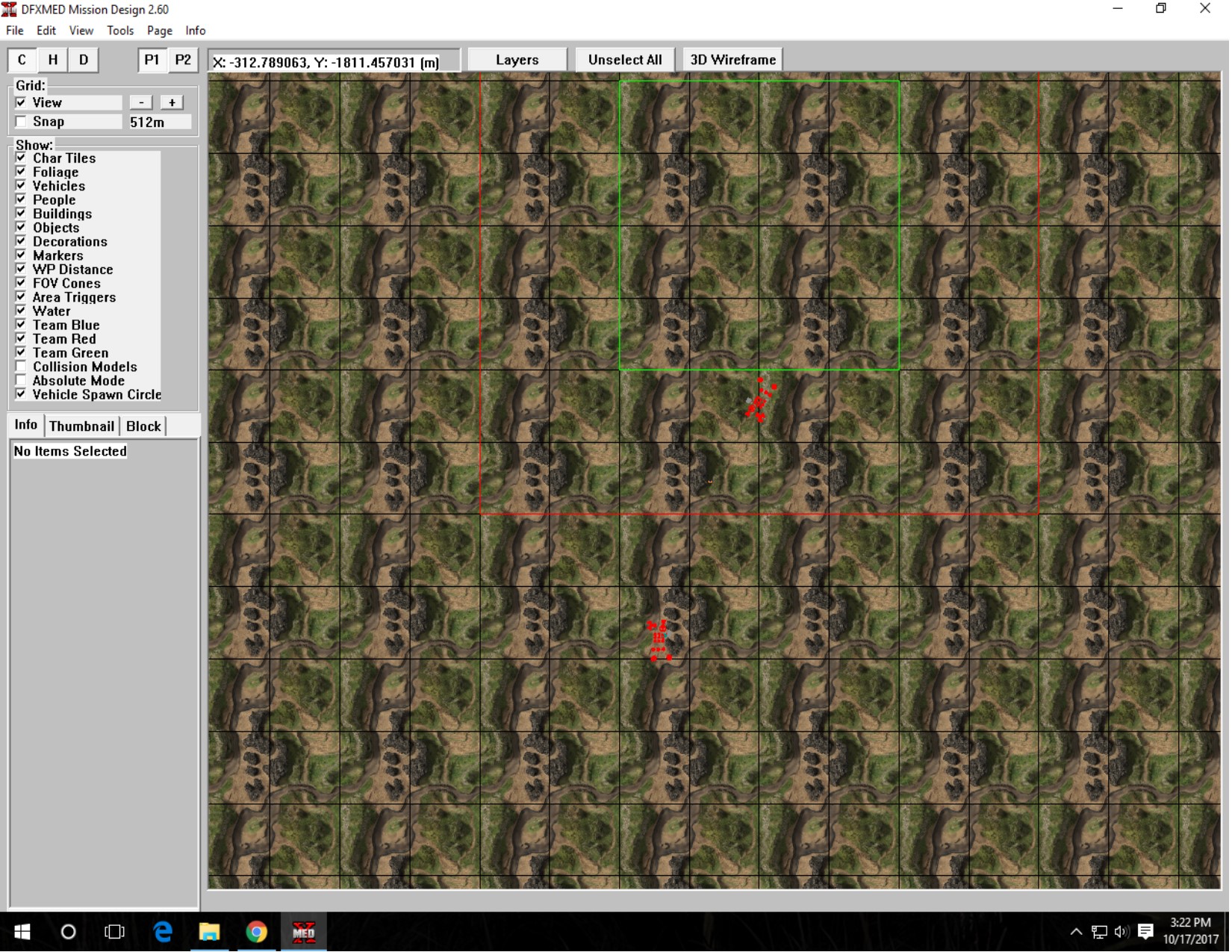
Task: Toggle Team Red checkbox
Action: tap(21, 339)
